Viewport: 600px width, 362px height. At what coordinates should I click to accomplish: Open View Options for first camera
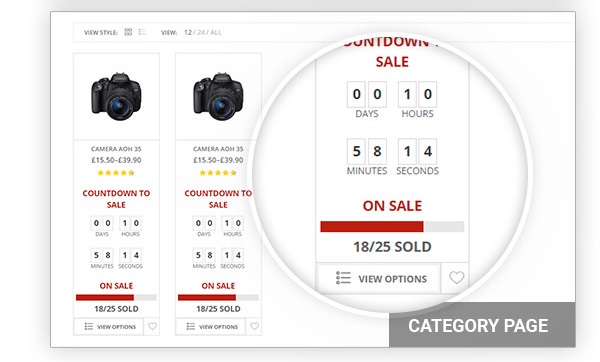click(x=109, y=327)
